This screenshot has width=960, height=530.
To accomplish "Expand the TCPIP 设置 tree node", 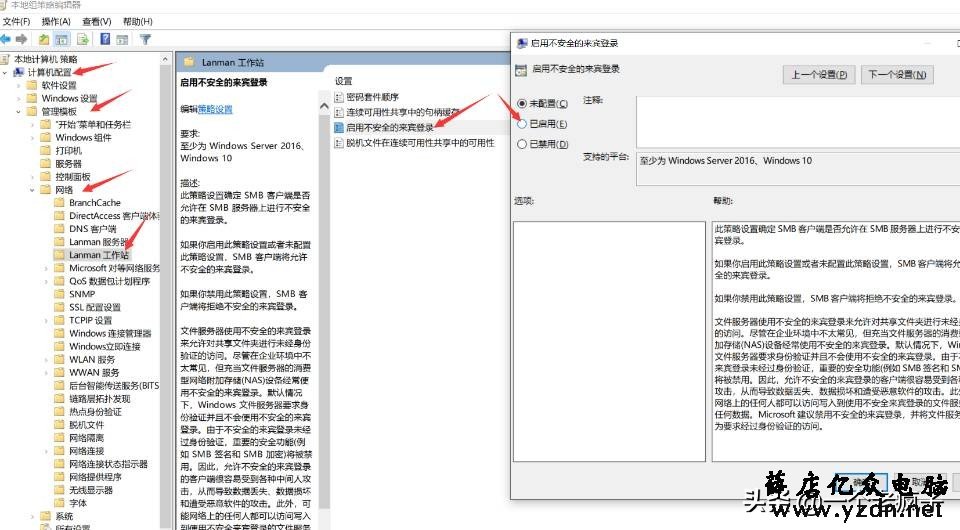I will pyautogui.click(x=47, y=320).
